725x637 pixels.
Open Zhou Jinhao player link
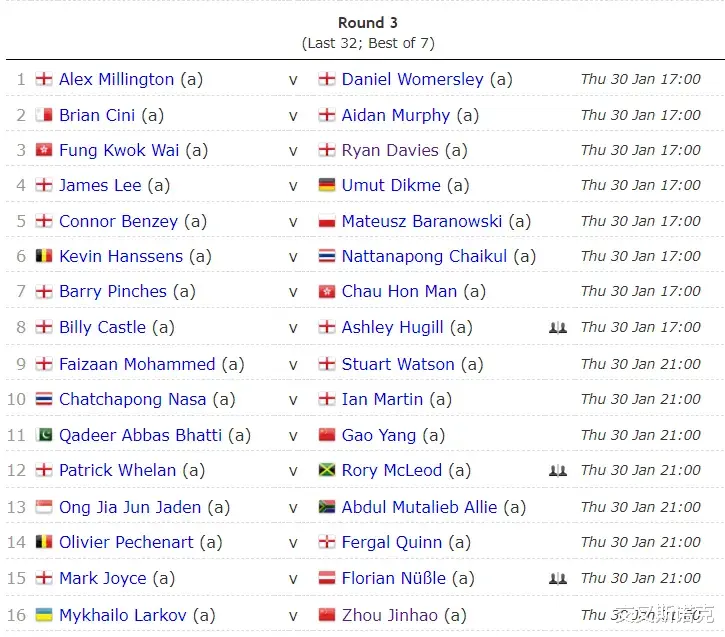(x=389, y=615)
